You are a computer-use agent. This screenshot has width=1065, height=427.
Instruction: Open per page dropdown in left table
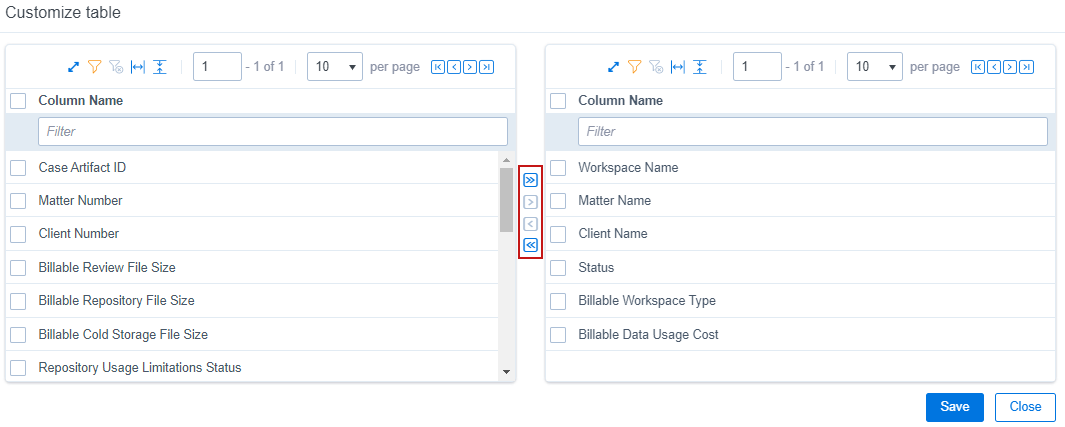335,67
